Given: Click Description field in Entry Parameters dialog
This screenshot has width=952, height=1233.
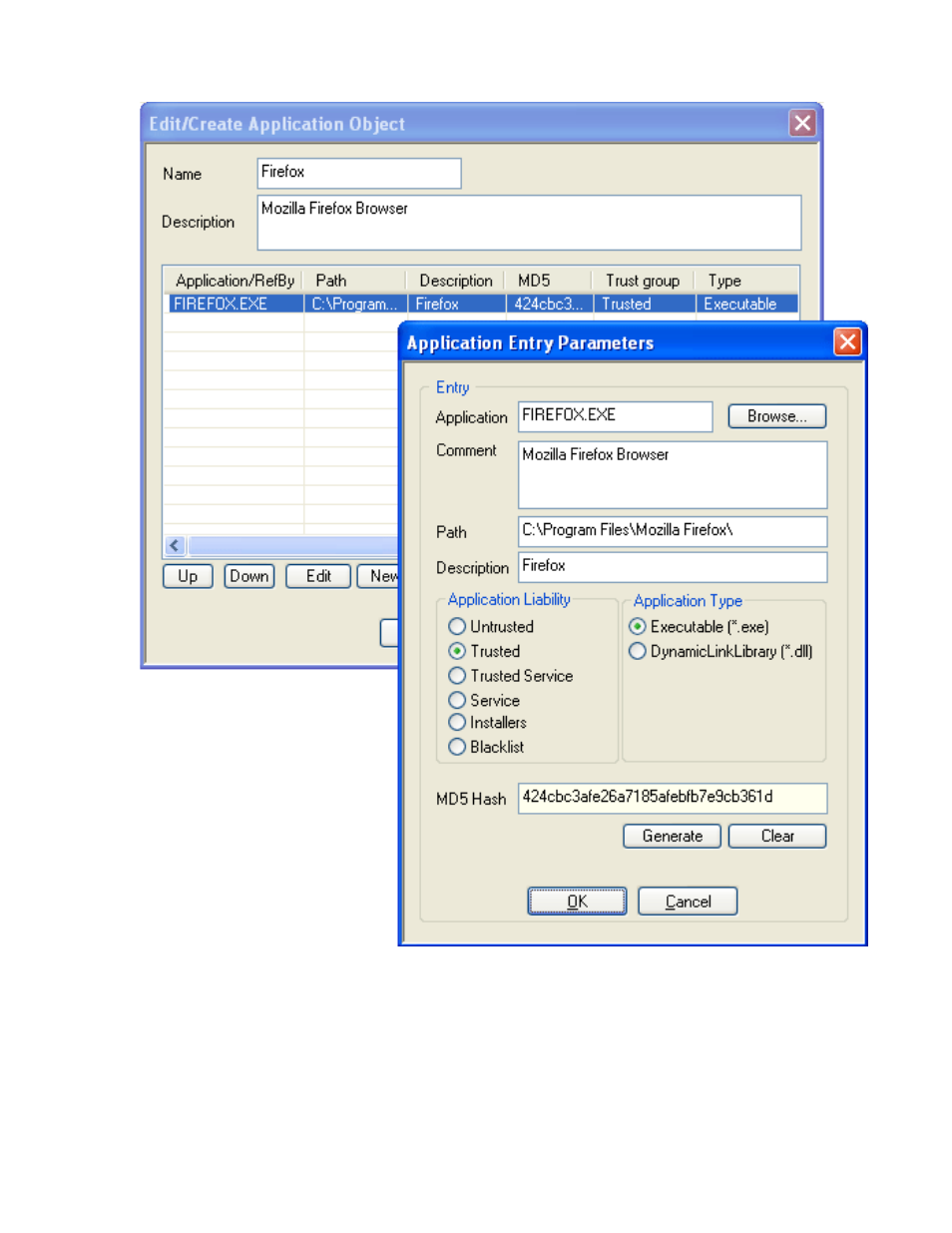Looking at the screenshot, I should click(673, 567).
